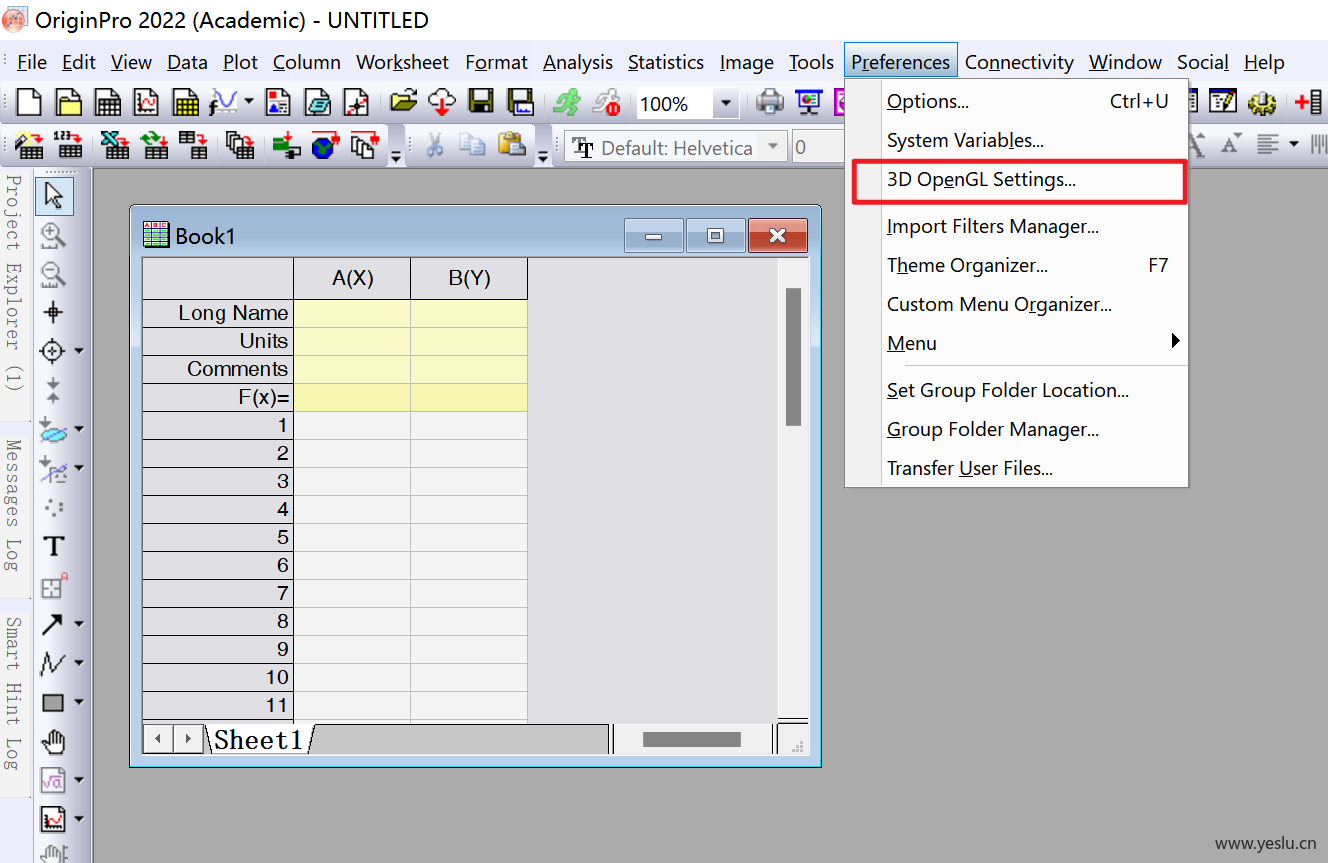This screenshot has width=1328, height=863.
Task: Expand the Rectangle tool options arrow
Action: point(79,703)
